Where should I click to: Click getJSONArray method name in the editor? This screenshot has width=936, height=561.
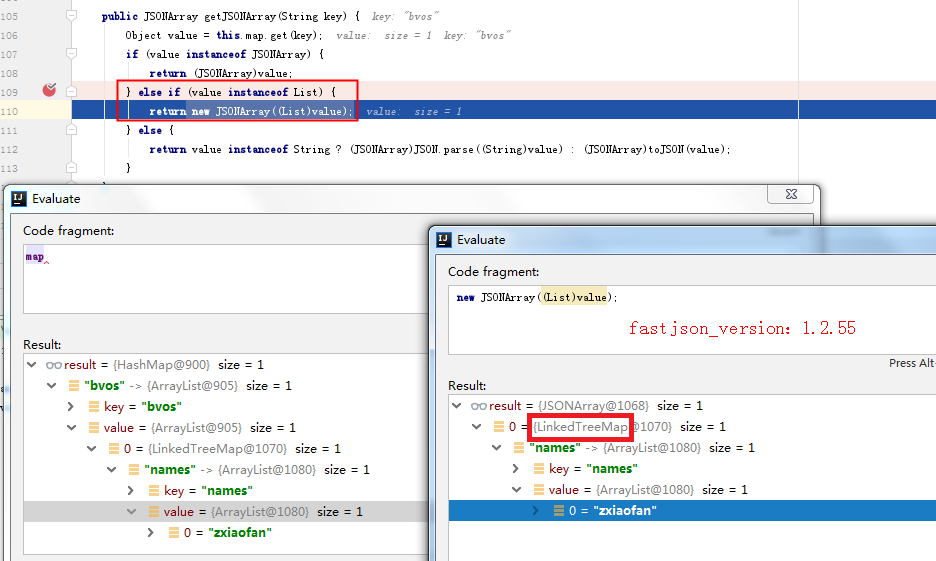coord(241,16)
